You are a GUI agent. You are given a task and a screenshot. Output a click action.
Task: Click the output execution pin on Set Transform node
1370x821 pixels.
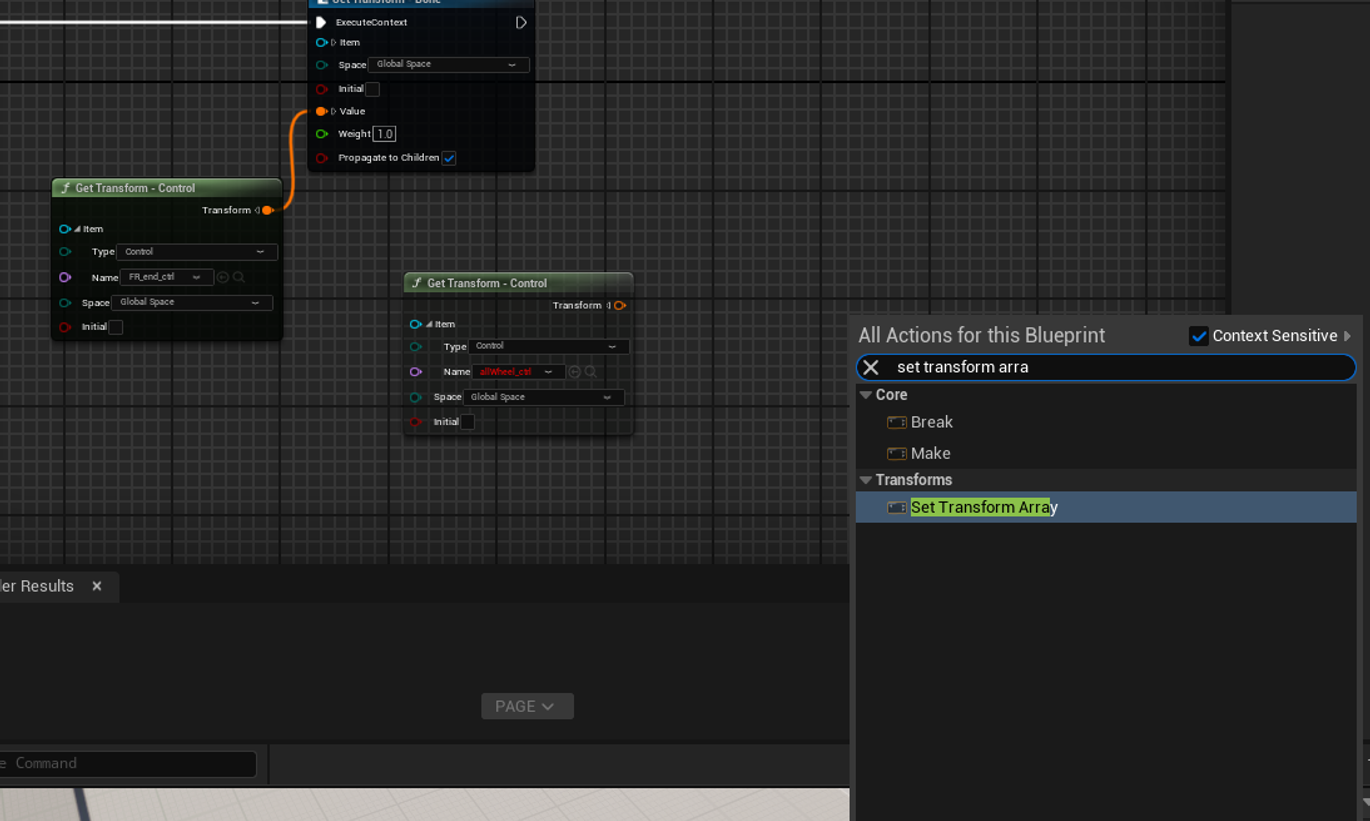521,22
